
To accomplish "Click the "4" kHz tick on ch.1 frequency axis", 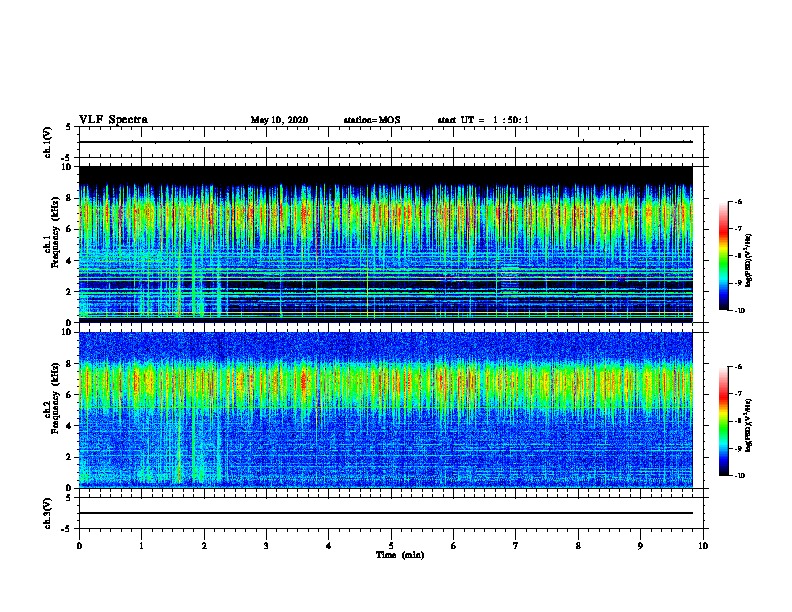I will coord(70,261).
